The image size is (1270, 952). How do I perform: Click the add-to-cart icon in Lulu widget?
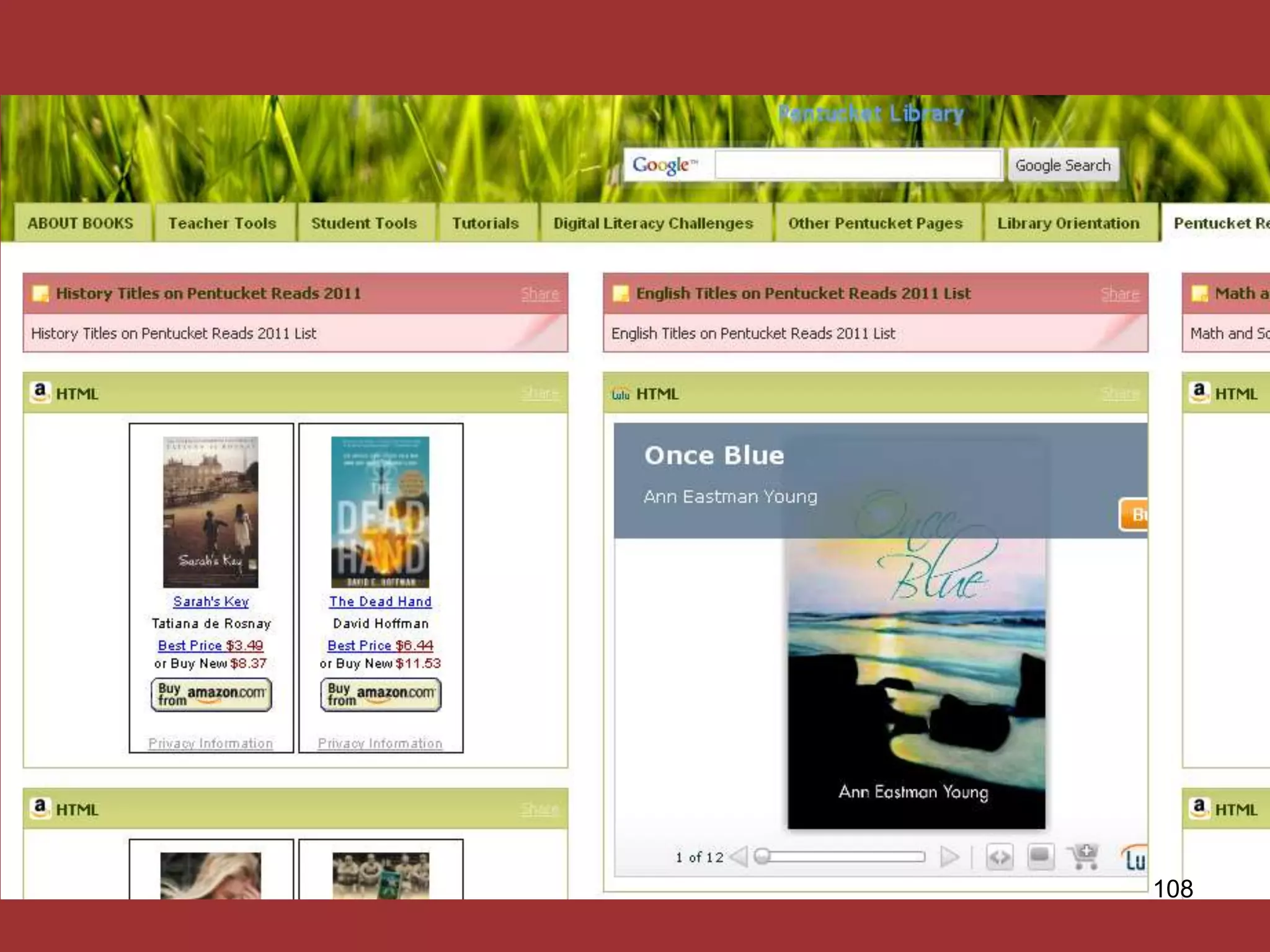pyautogui.click(x=1083, y=856)
